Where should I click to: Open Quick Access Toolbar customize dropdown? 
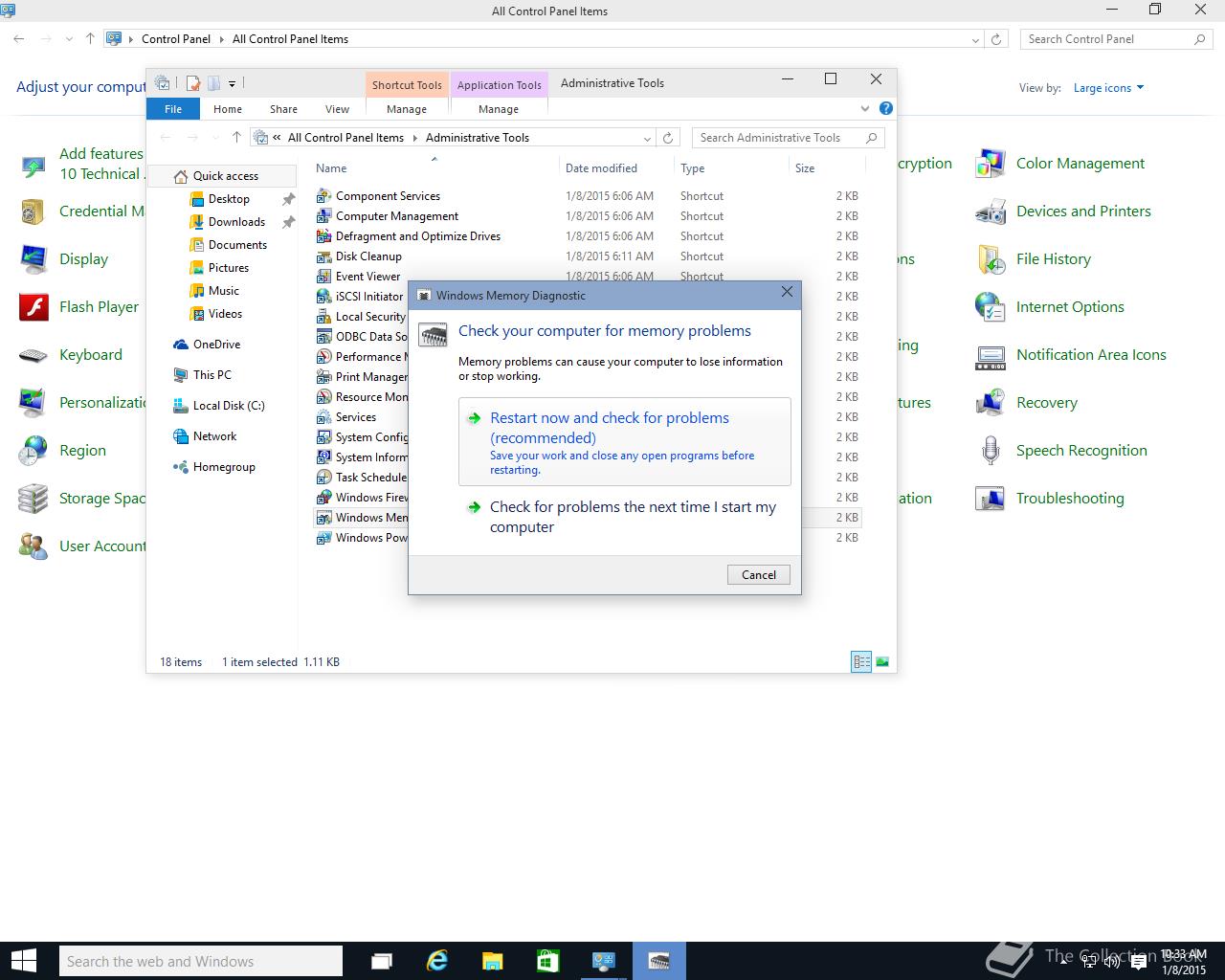click(x=233, y=83)
